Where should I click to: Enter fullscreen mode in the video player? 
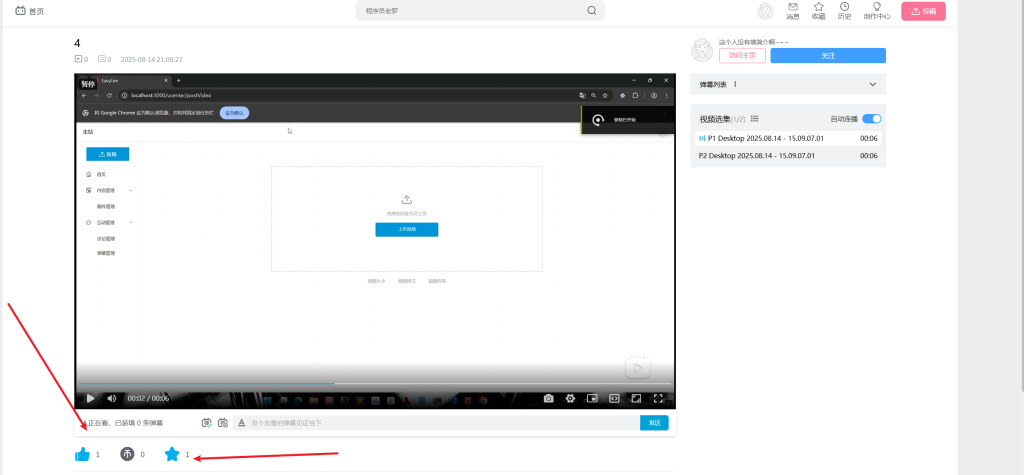coord(658,398)
